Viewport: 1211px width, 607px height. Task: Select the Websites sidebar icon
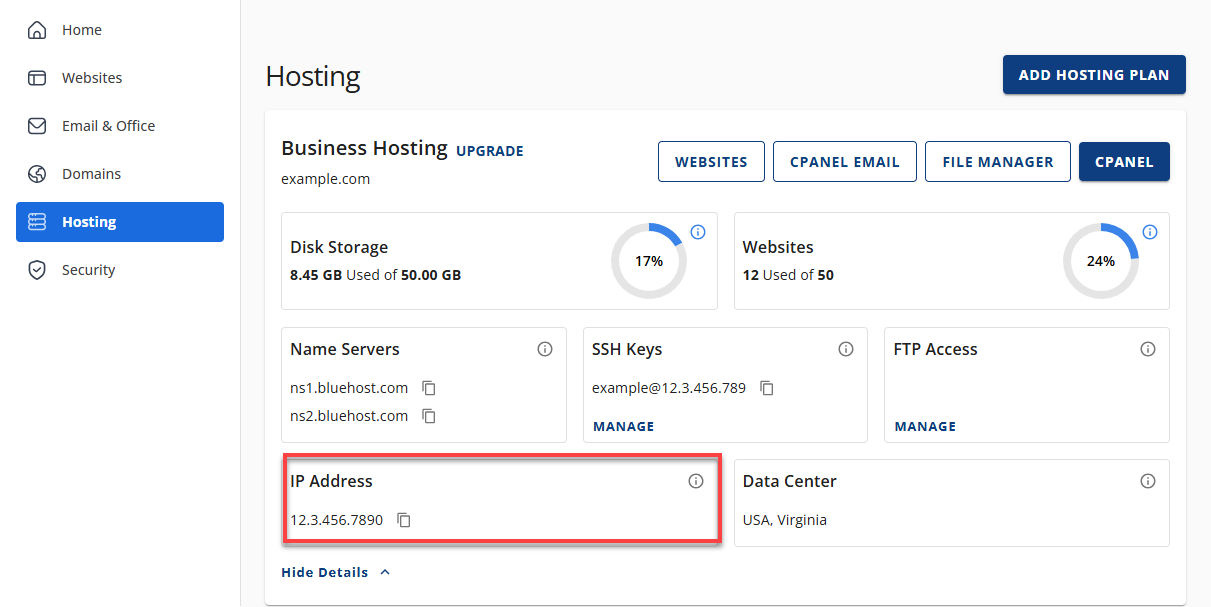pyautogui.click(x=37, y=77)
